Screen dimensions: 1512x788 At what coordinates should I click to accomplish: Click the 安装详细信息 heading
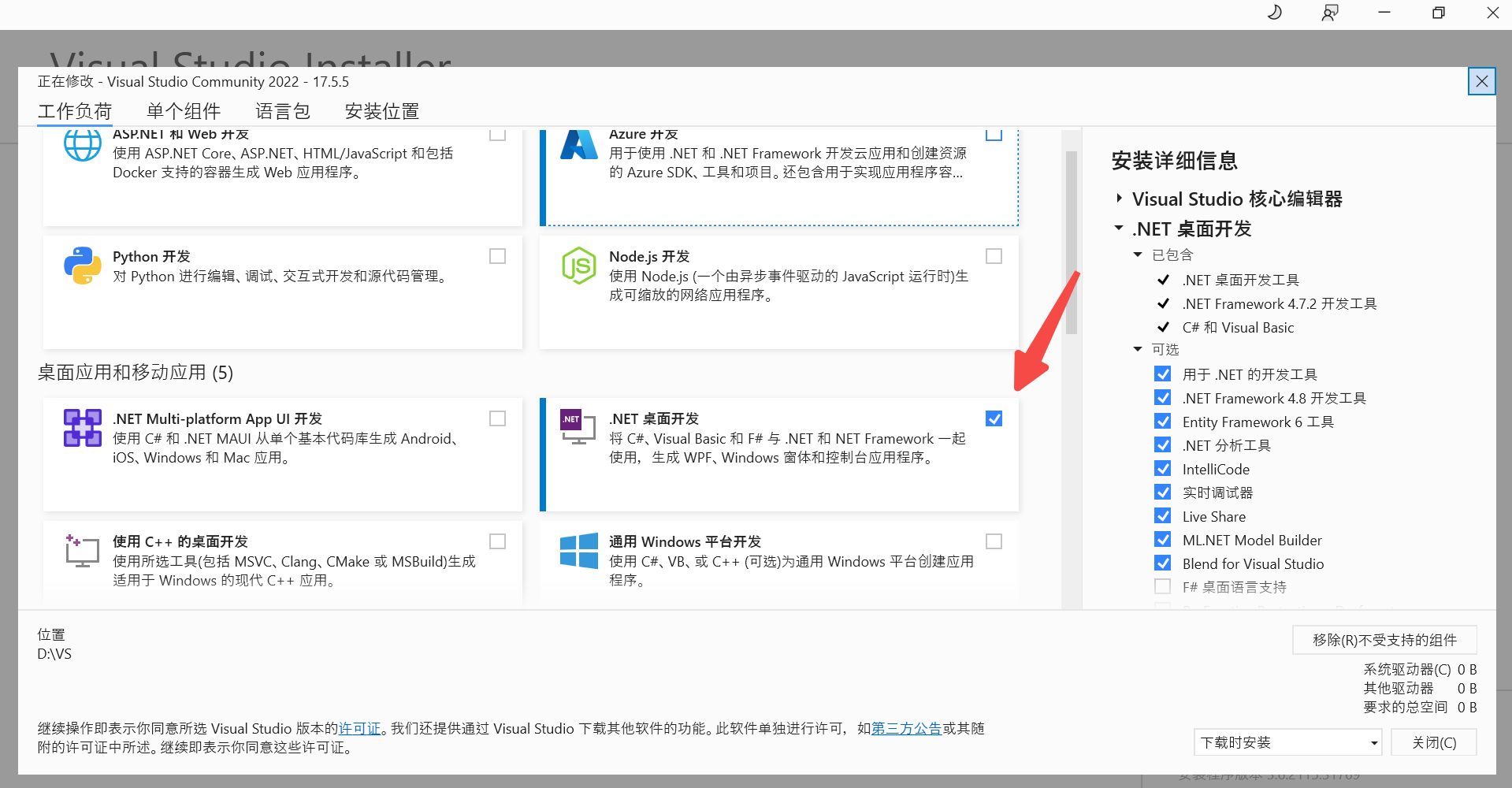[1175, 161]
